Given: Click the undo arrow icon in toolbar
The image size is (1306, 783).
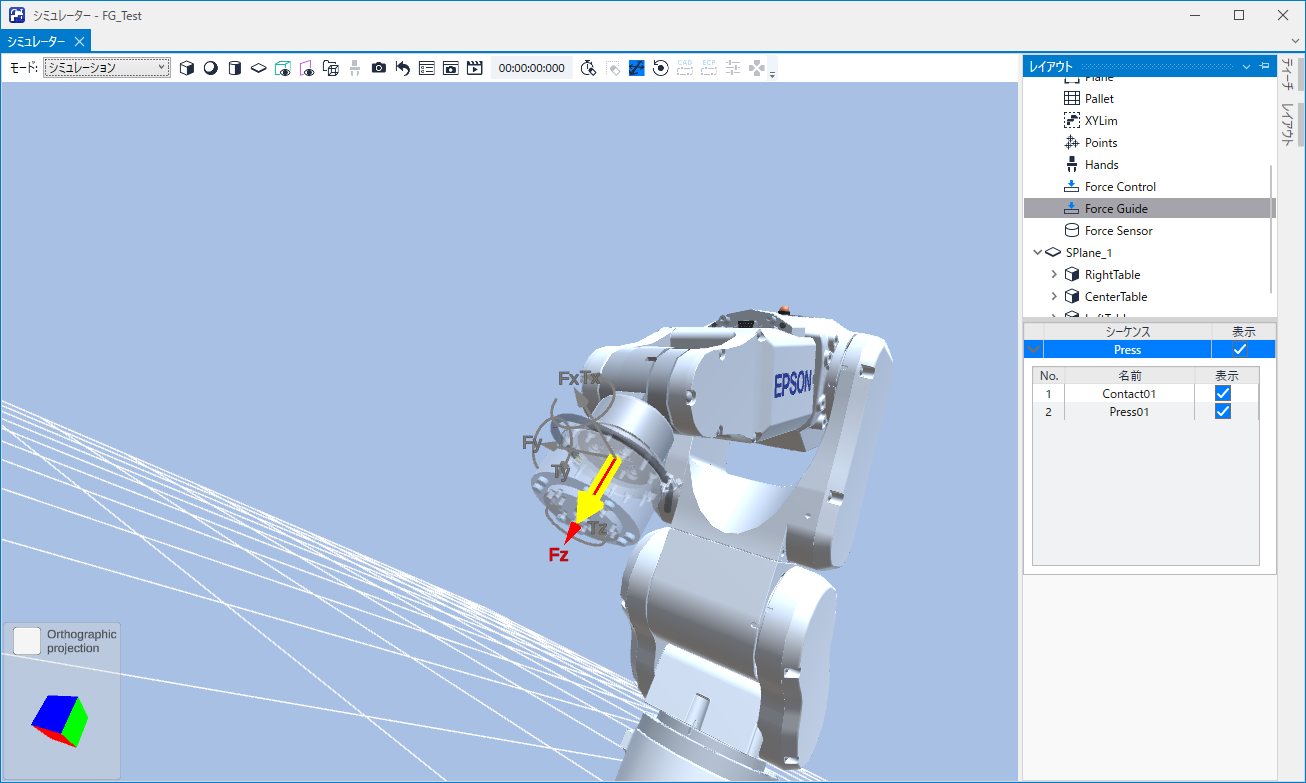Looking at the screenshot, I should click(403, 68).
